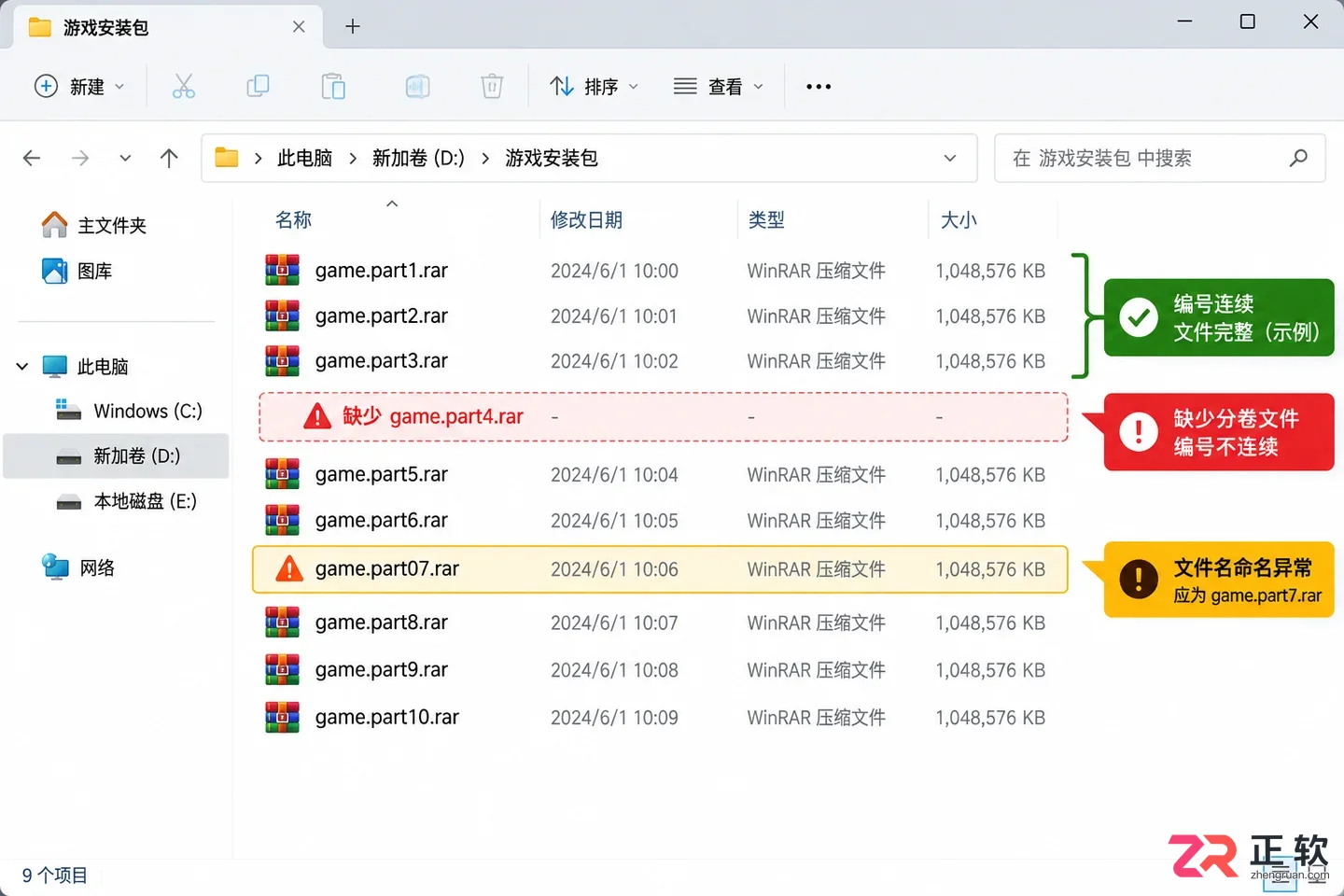Select file name game.part6.rar
The width and height of the screenshot is (1344, 896).
pos(382,521)
